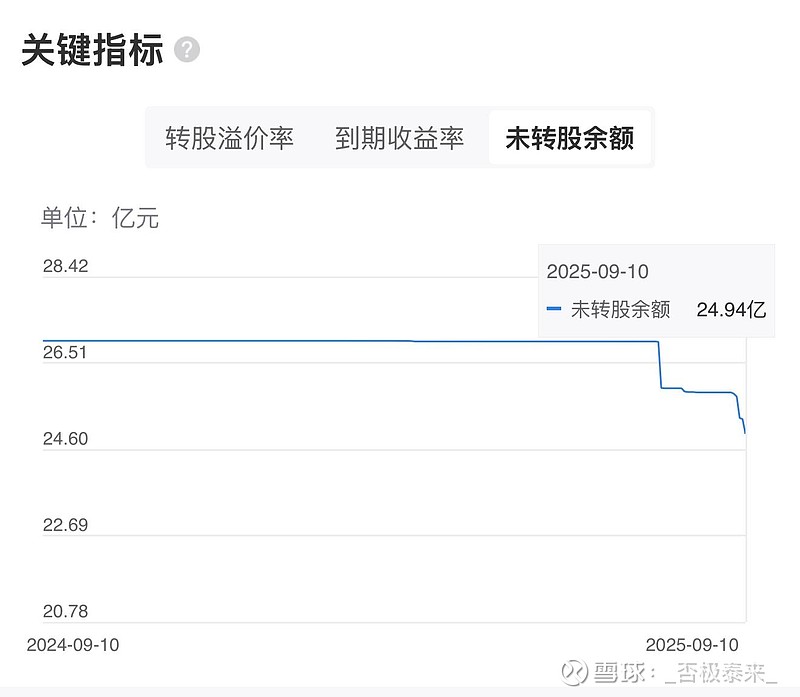This screenshot has height=697, width=800.
Task: Click the 28.42 y-axis label
Action: pyautogui.click(x=66, y=266)
